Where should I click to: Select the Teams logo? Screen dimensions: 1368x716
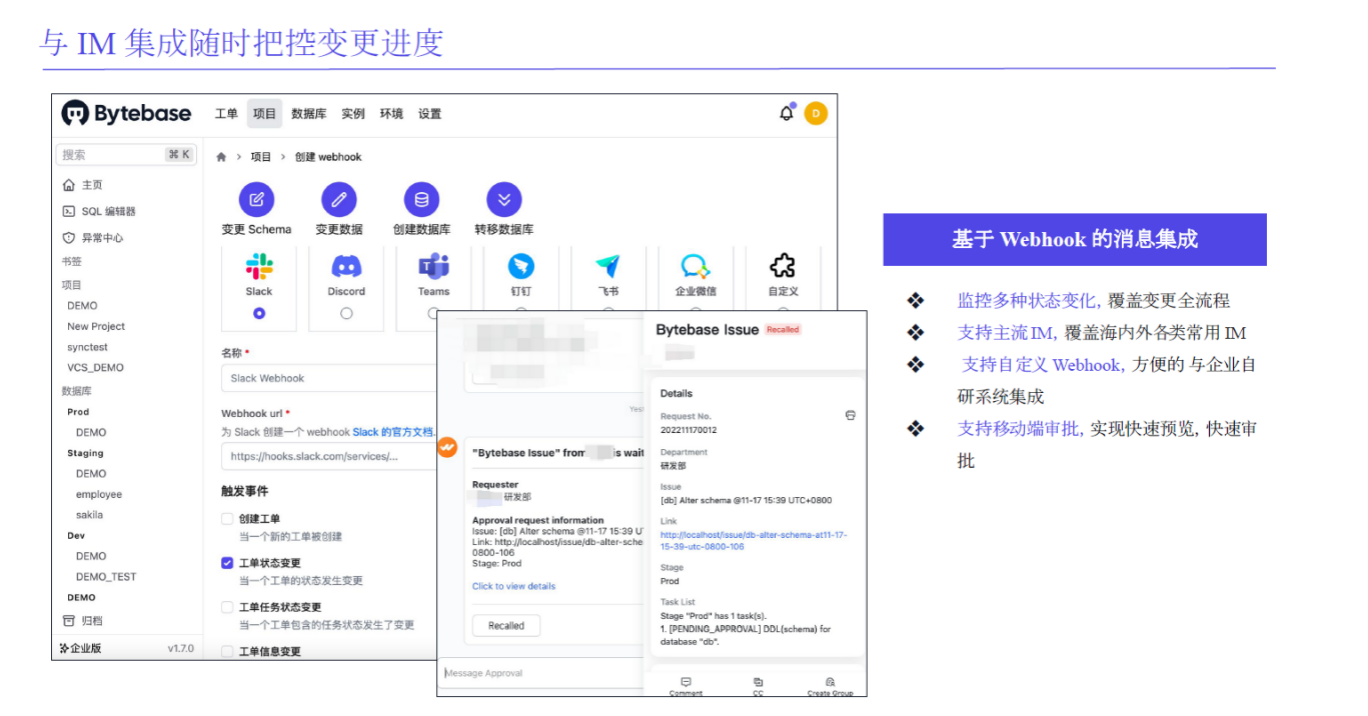[x=434, y=266]
